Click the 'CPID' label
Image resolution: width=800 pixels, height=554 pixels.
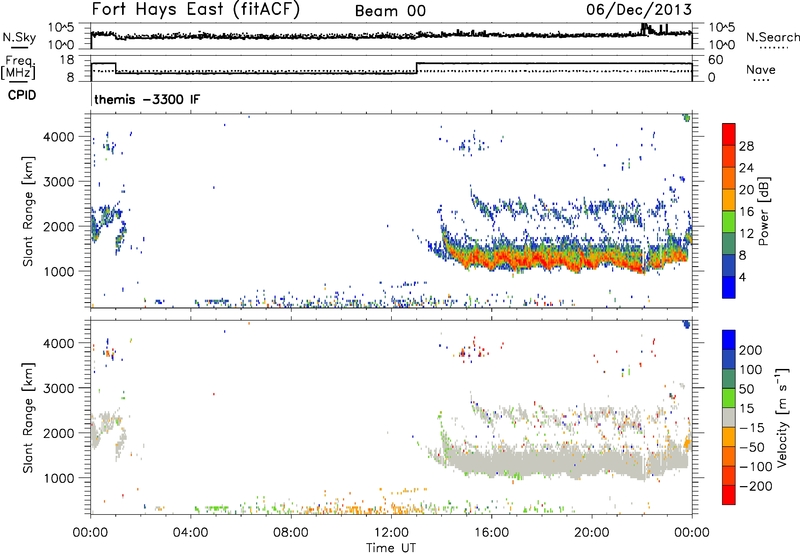click(x=22, y=95)
